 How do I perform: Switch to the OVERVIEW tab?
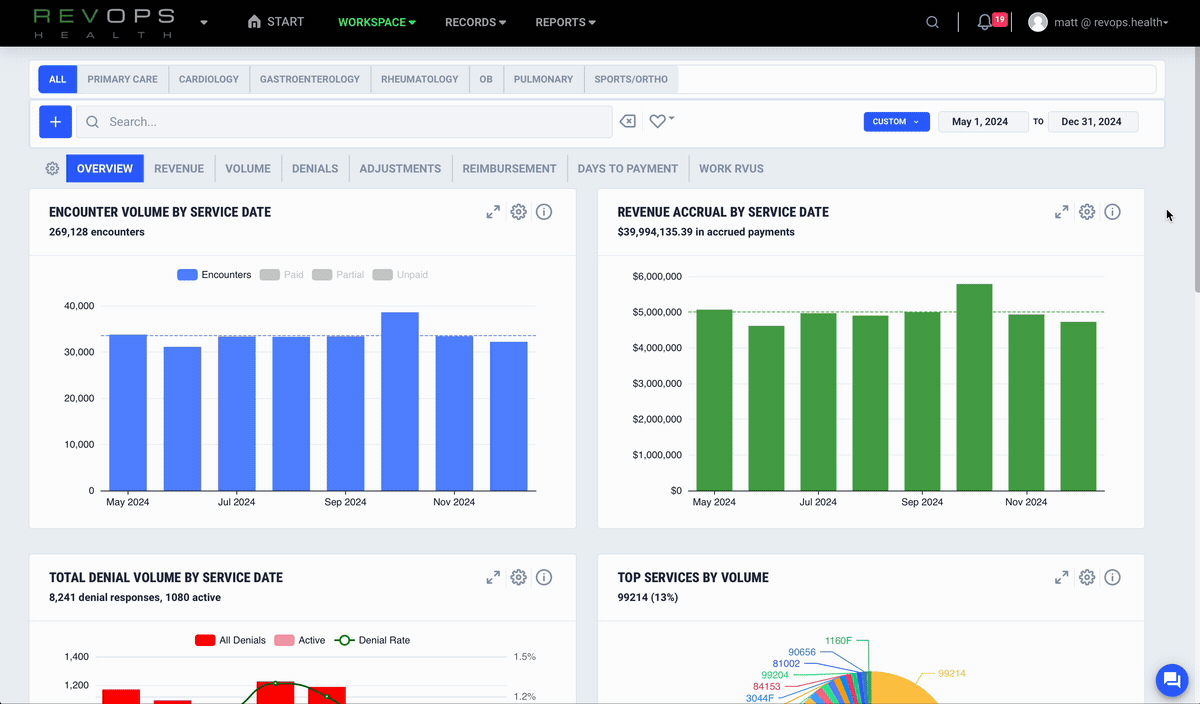coord(105,168)
